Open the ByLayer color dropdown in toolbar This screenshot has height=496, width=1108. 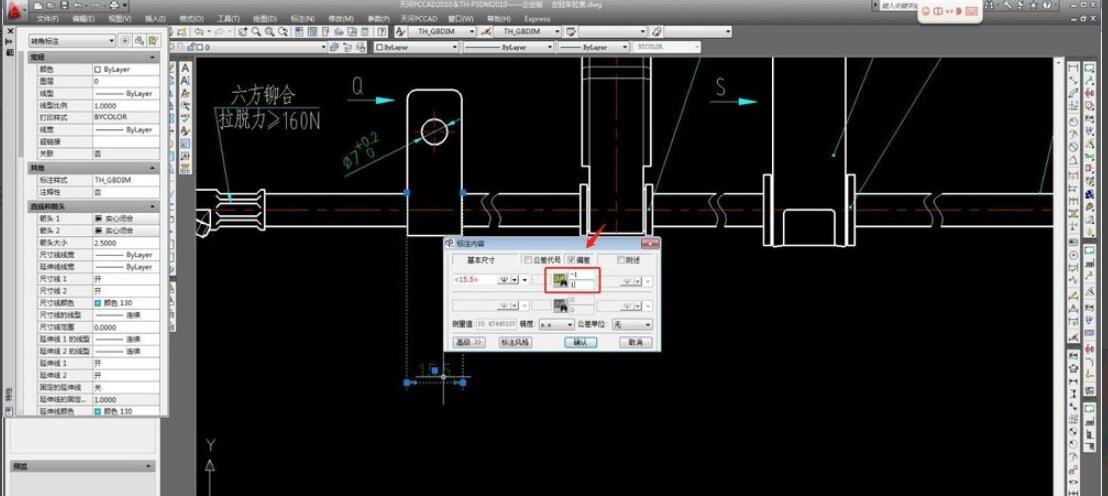coord(417,47)
